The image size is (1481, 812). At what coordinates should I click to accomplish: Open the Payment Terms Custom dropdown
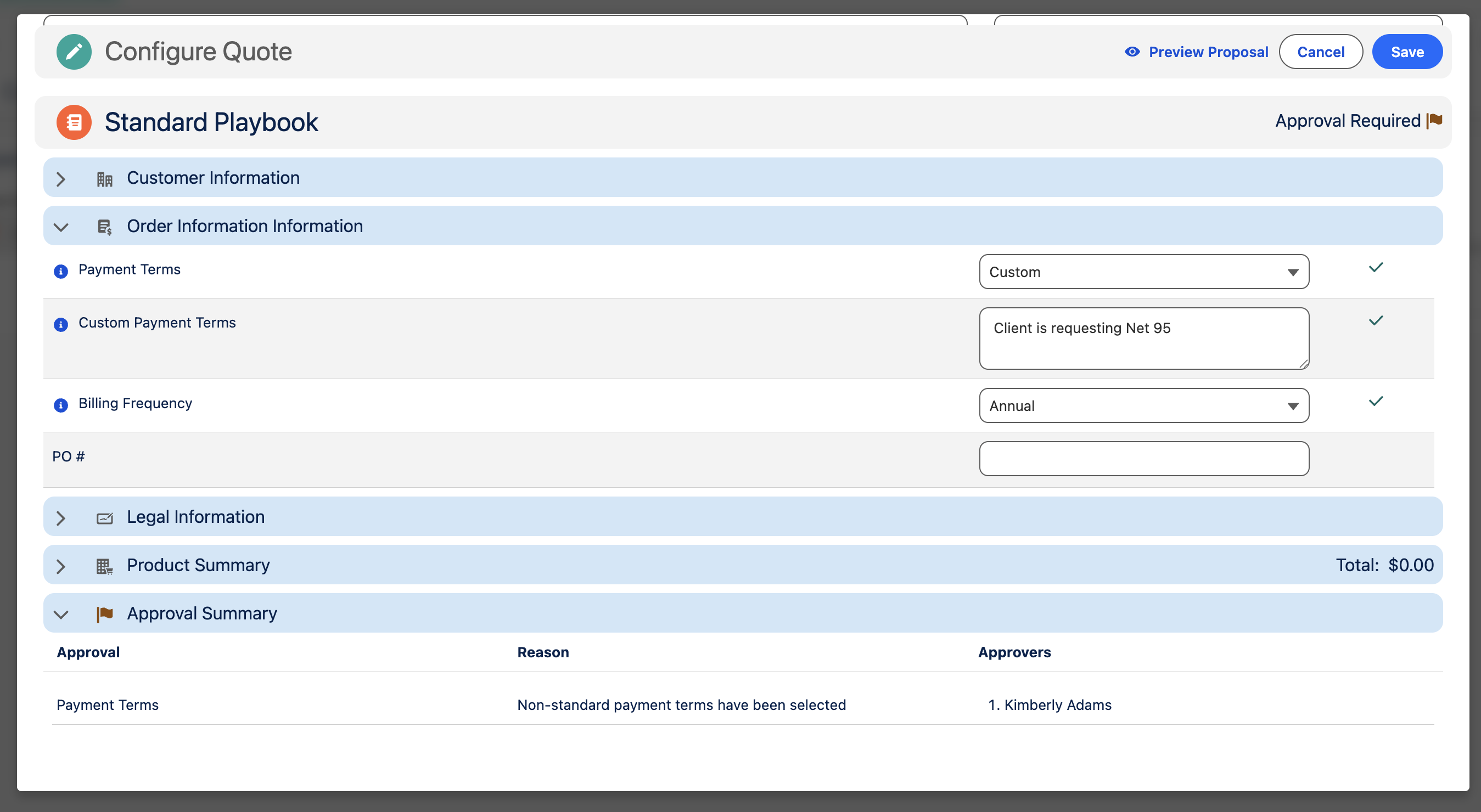point(1144,272)
